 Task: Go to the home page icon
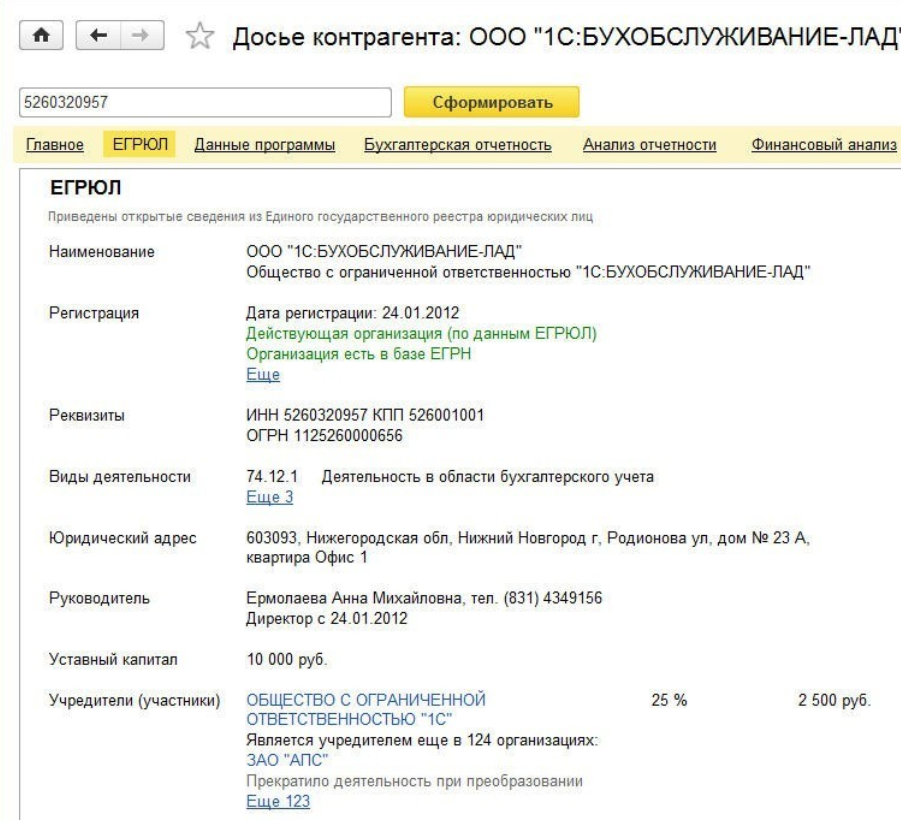point(41,36)
